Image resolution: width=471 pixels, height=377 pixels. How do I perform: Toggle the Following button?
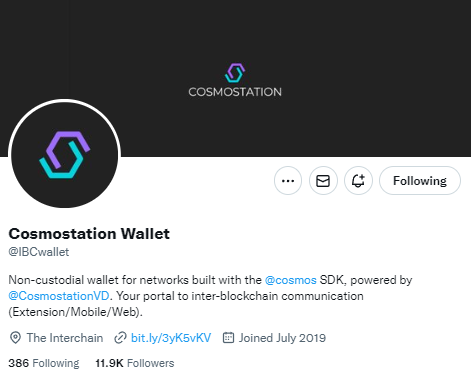[x=420, y=181]
